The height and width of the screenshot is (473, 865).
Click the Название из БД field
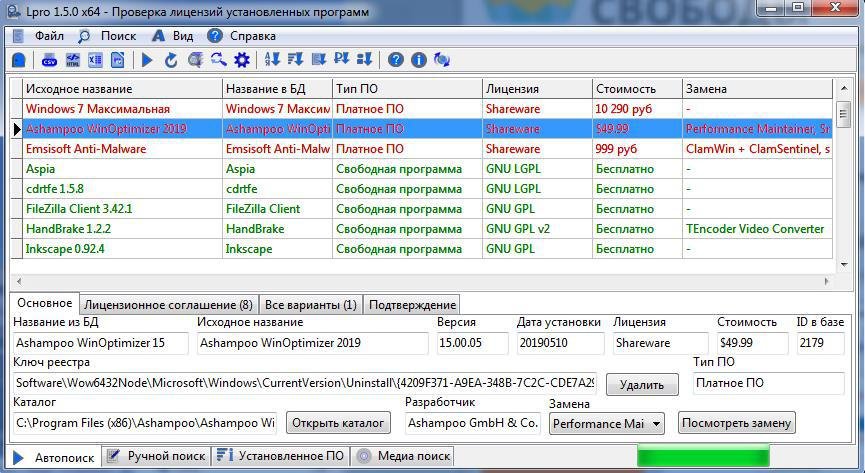[100, 343]
